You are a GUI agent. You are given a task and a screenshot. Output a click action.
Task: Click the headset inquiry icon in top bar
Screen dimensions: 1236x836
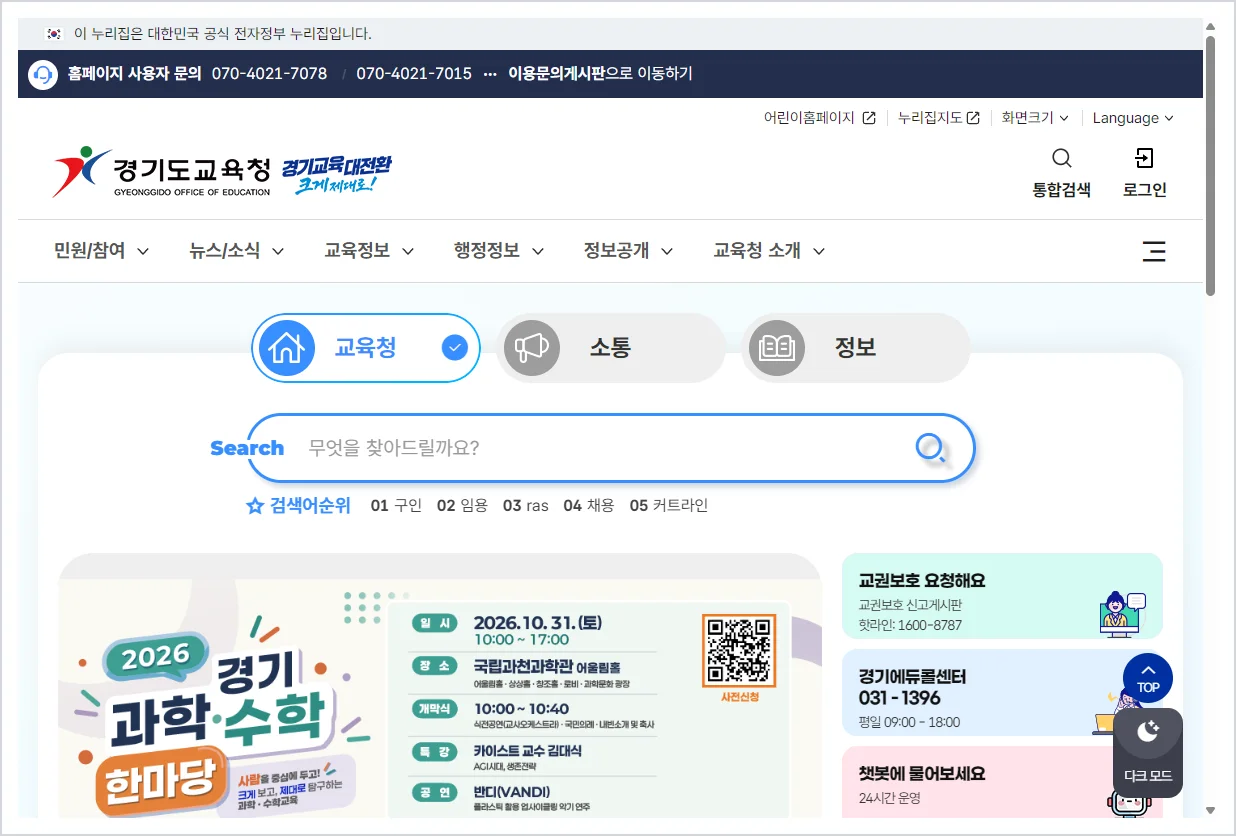(43, 74)
